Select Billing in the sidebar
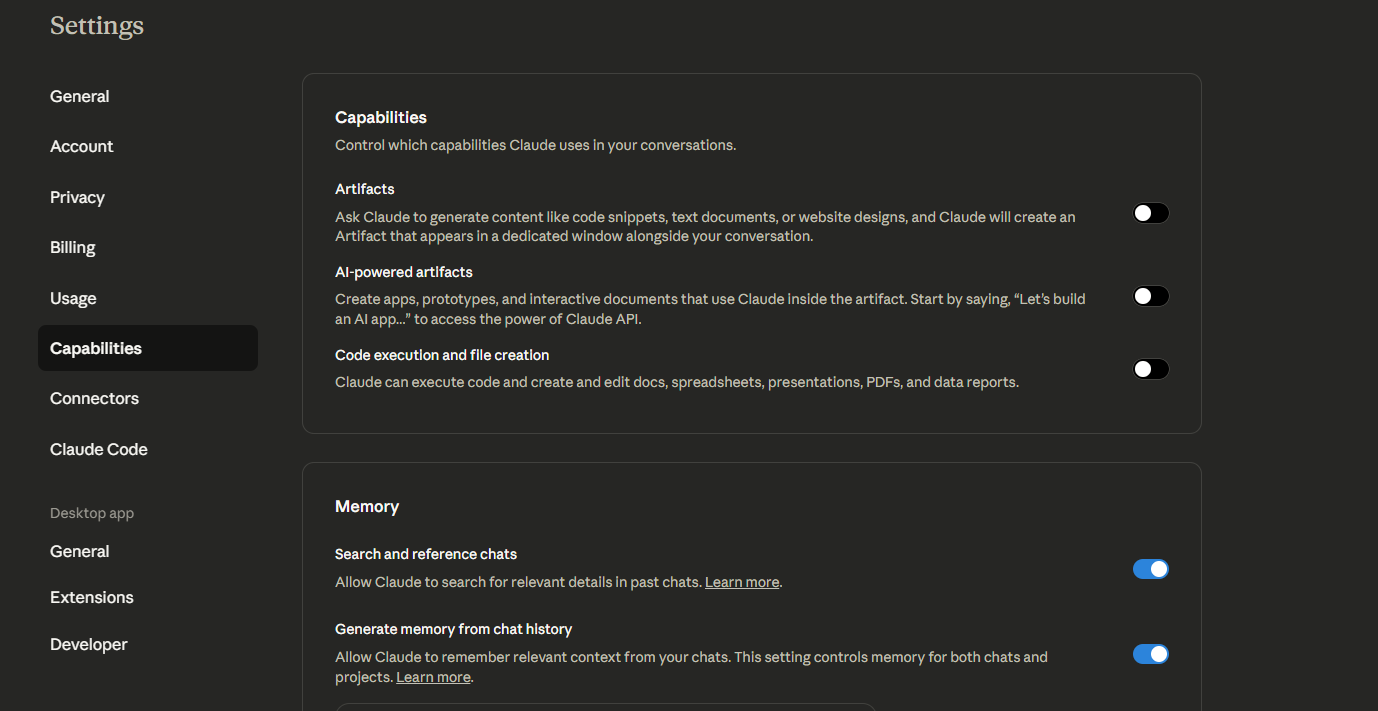Screen dimensions: 1378x711 (x=73, y=247)
